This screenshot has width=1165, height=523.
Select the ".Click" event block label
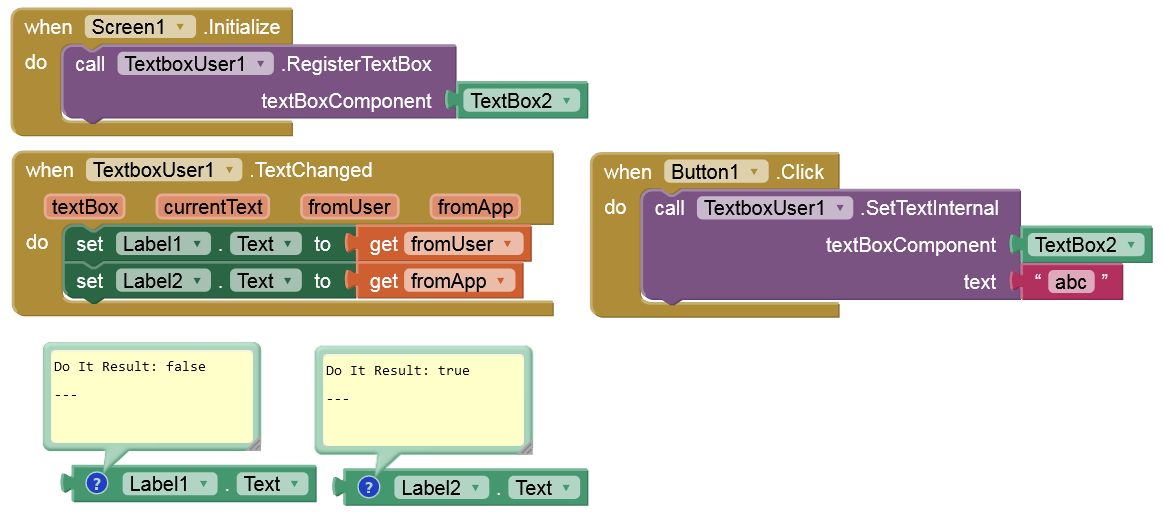pyautogui.click(x=799, y=172)
